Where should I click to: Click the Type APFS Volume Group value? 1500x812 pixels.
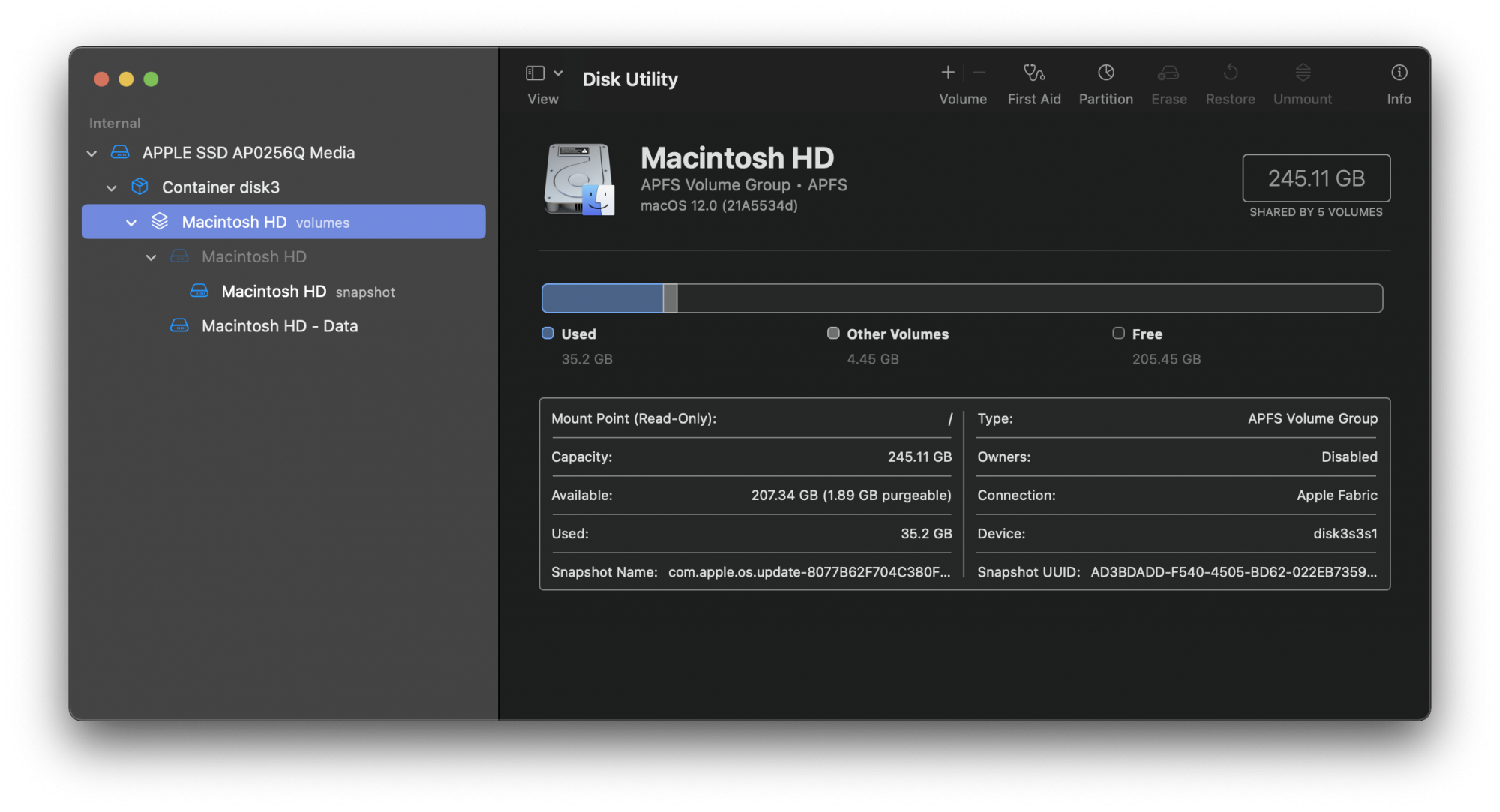pos(1312,419)
